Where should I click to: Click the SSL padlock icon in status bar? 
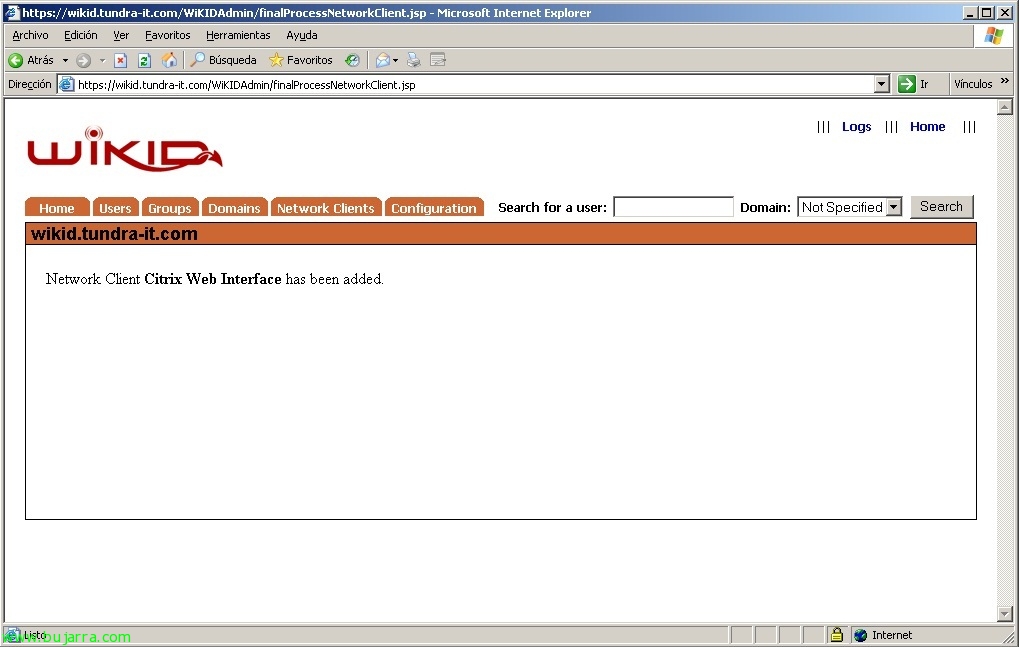(x=836, y=635)
